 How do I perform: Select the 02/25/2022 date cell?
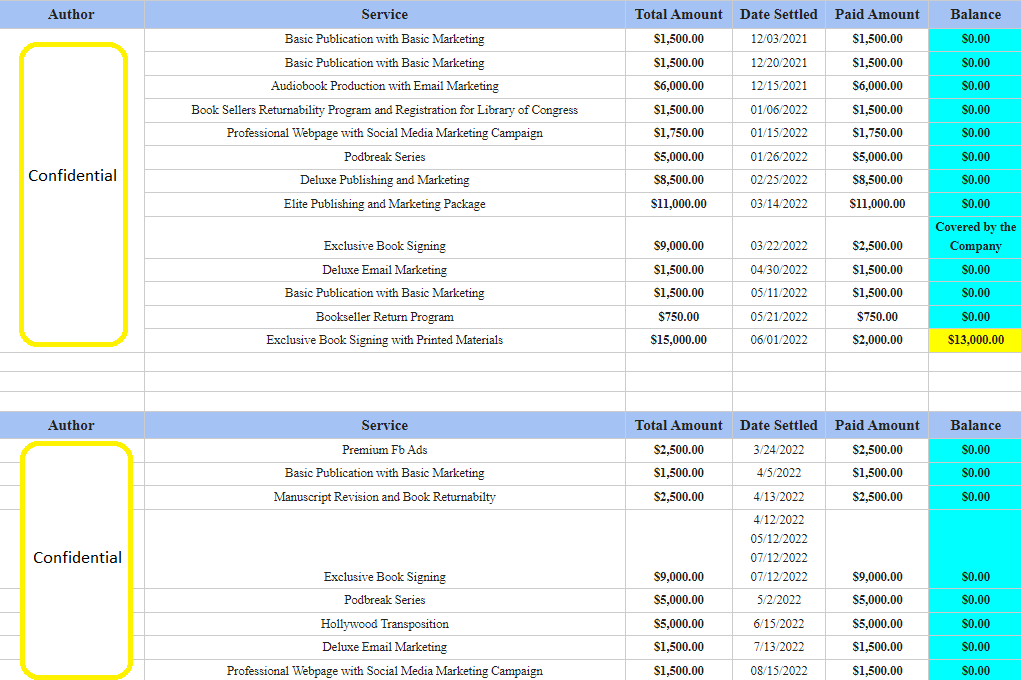click(x=779, y=180)
